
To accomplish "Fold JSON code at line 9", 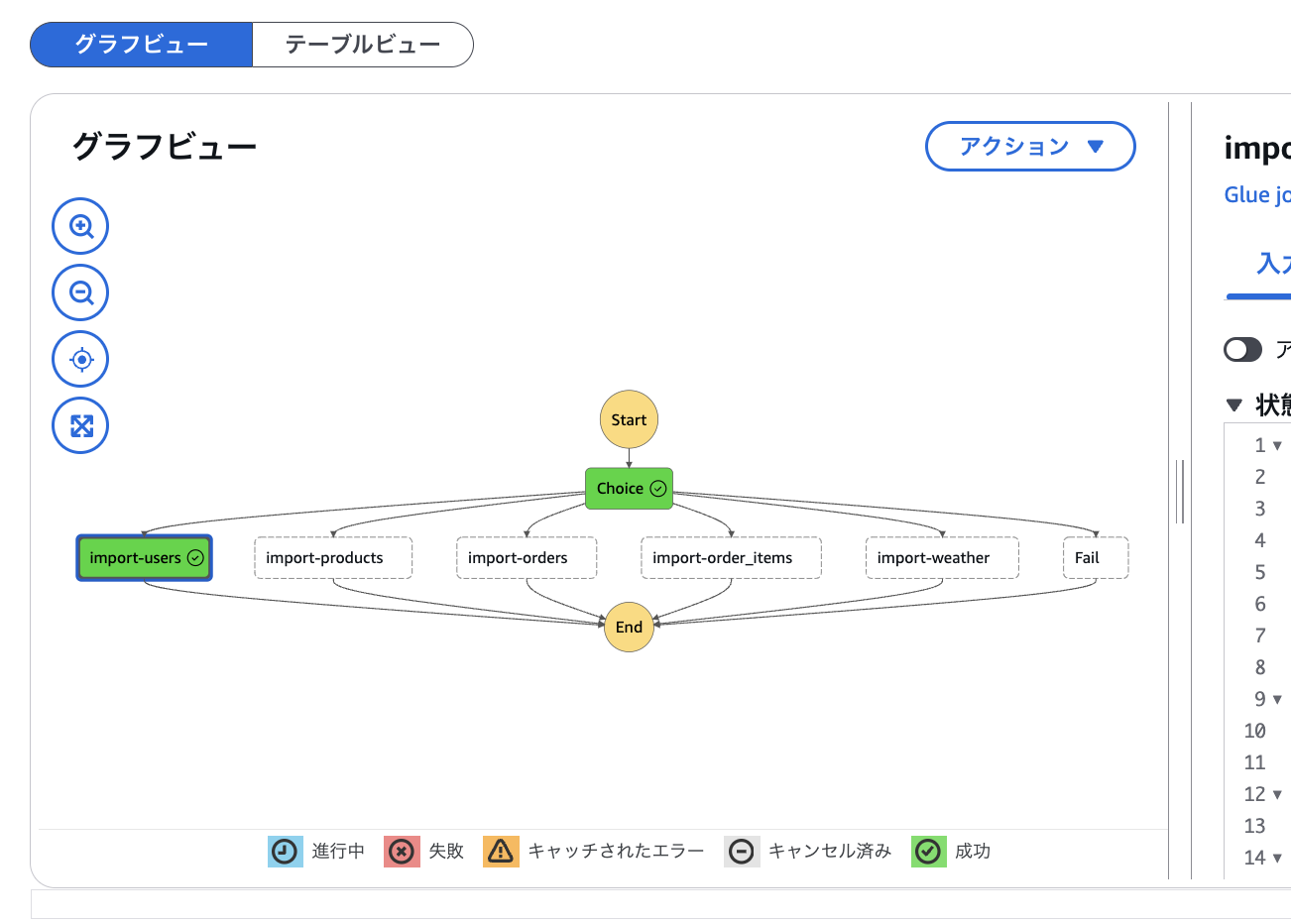I will point(1277,699).
